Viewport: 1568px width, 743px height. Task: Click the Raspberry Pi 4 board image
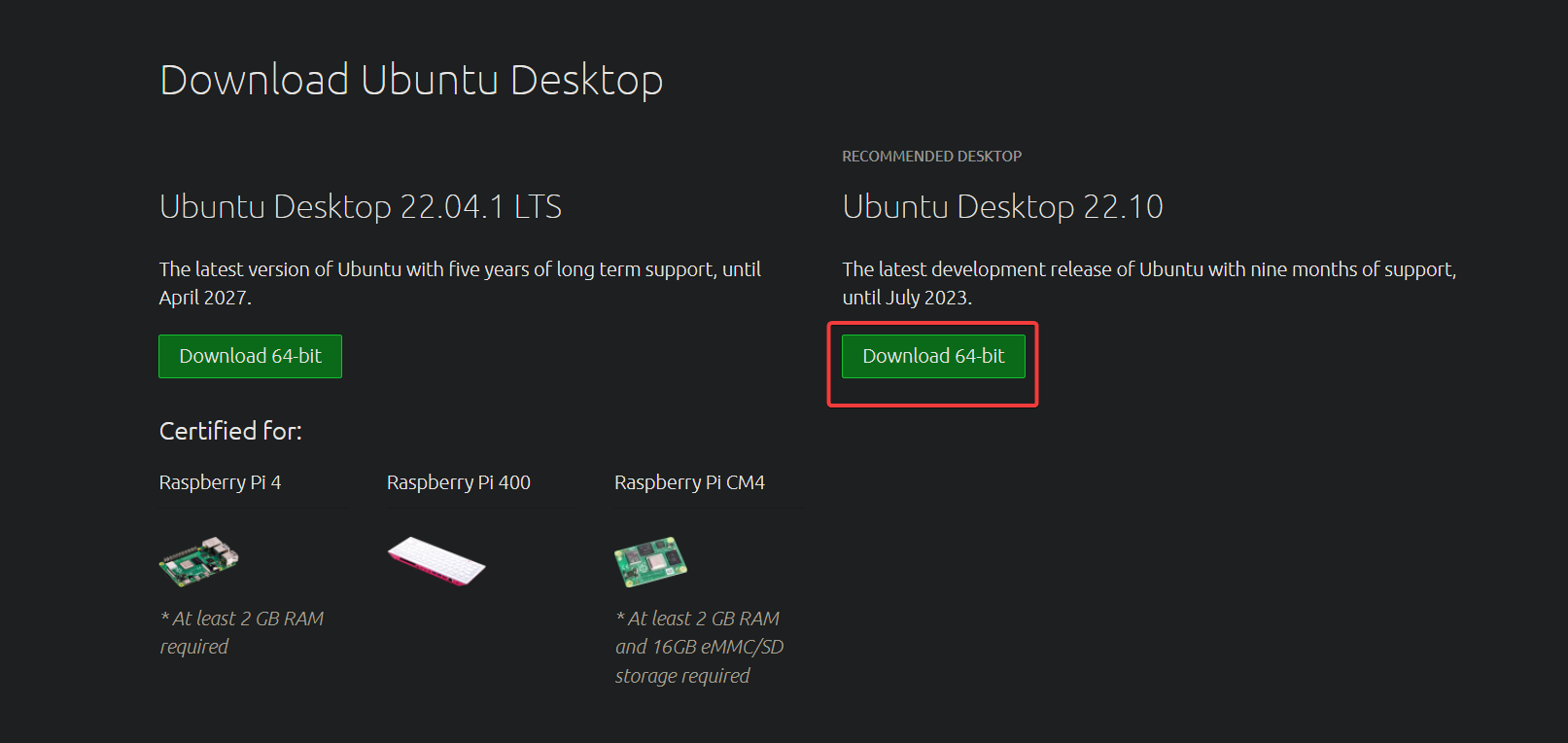[x=197, y=561]
